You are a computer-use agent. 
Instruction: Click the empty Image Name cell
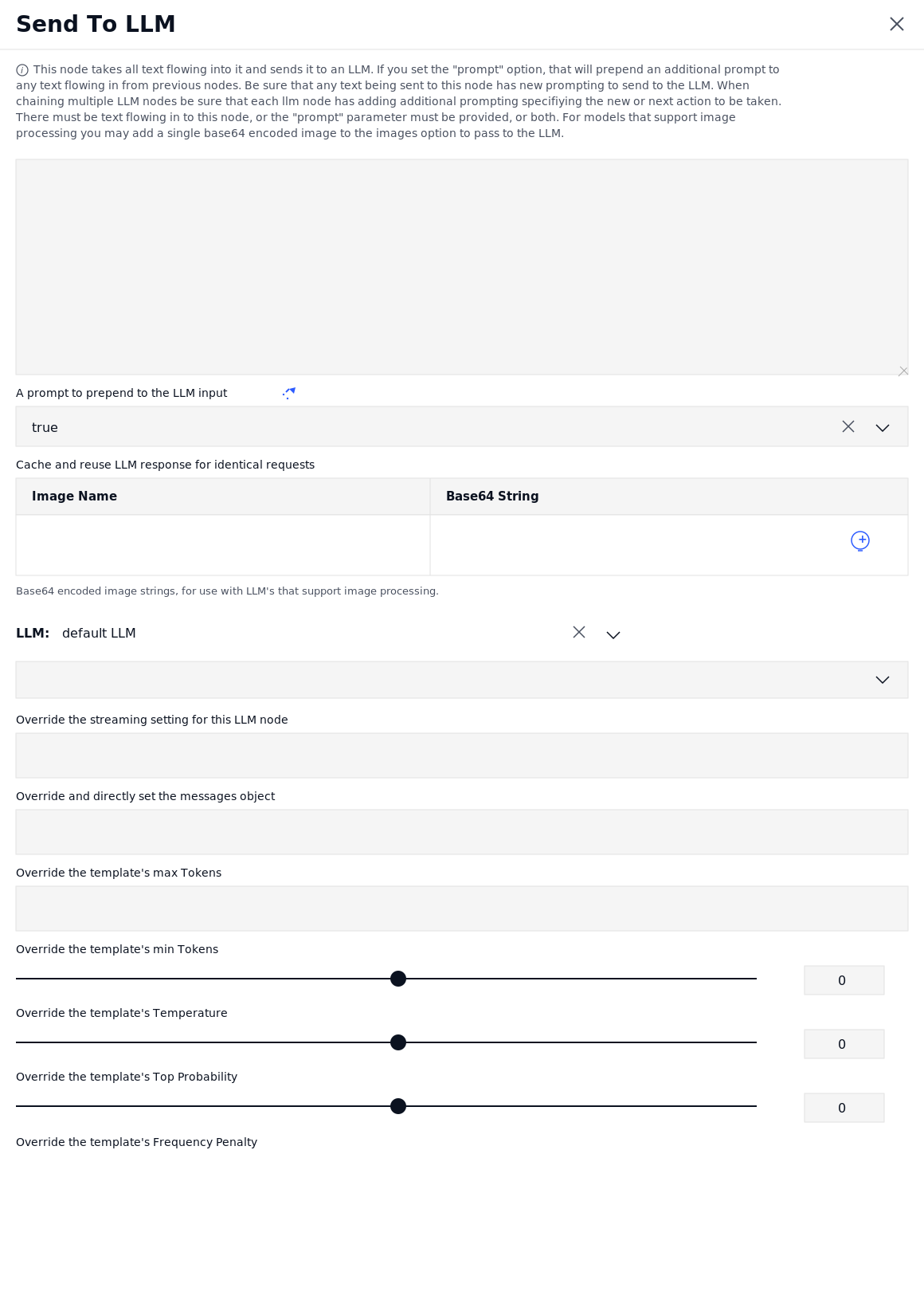pos(223,545)
